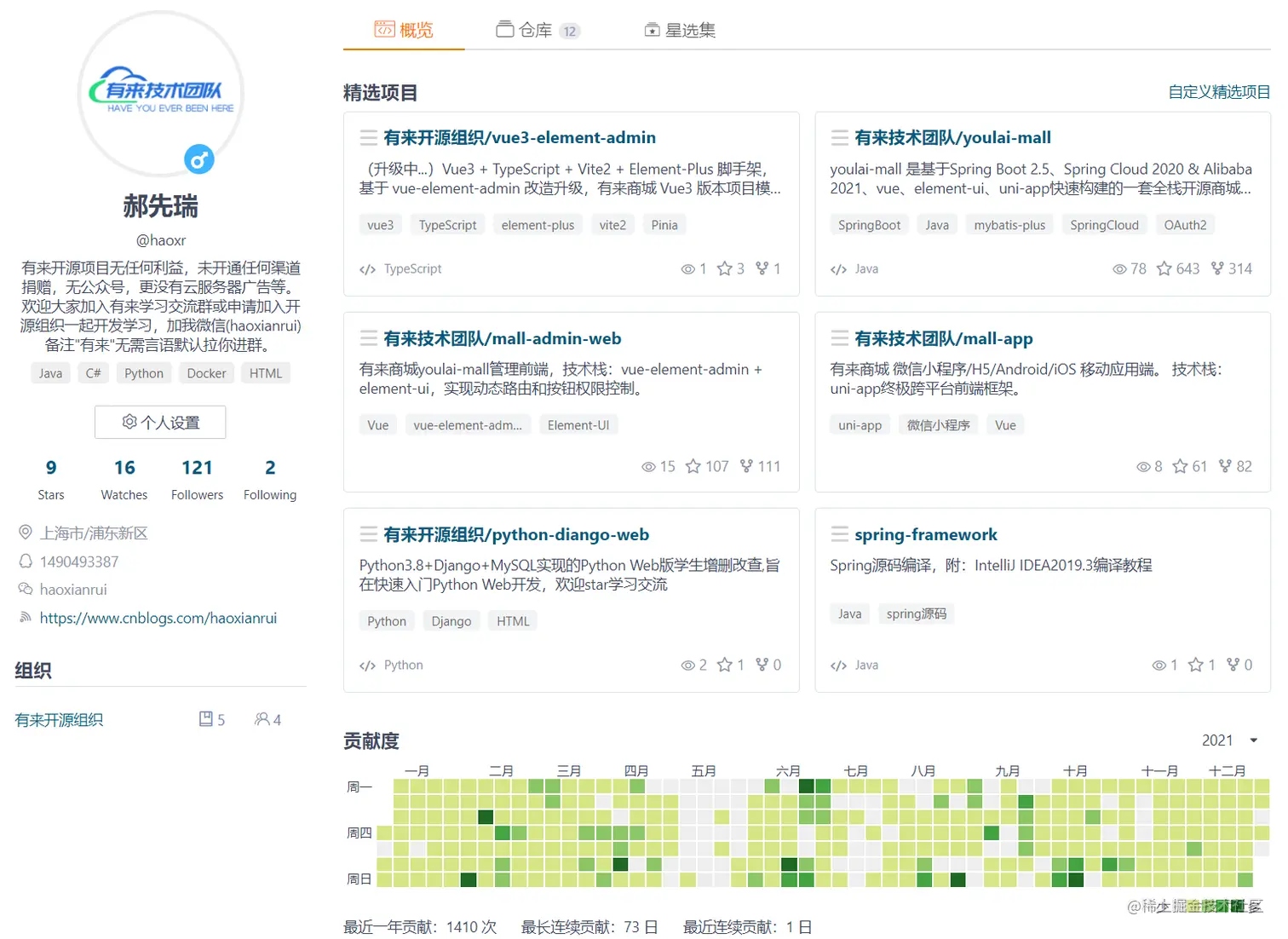Click the 自定义精选项目 link
This screenshot has width=1288, height=939.
(x=1219, y=92)
